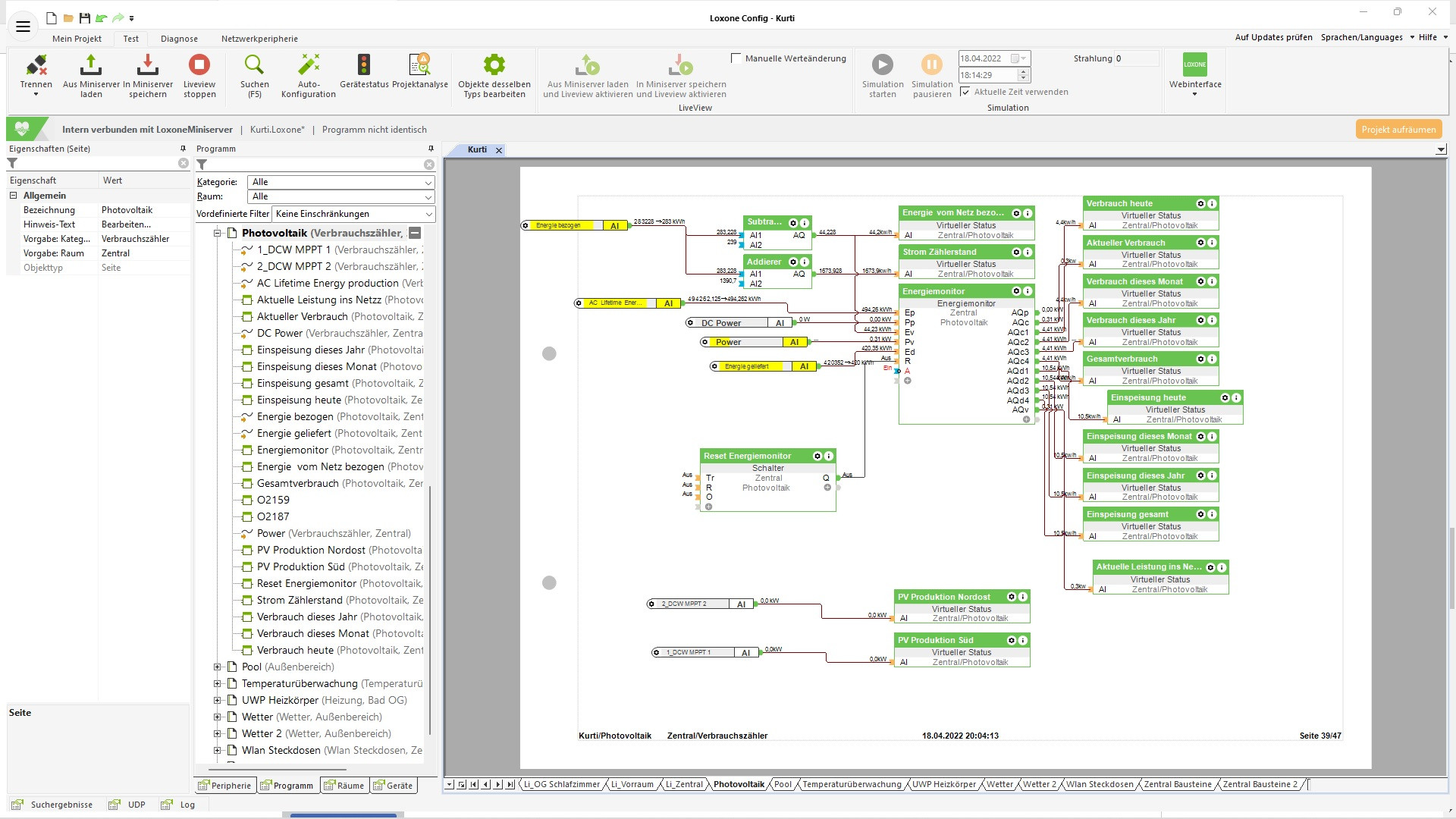Click Projekt aufräumen button

coord(1398,130)
